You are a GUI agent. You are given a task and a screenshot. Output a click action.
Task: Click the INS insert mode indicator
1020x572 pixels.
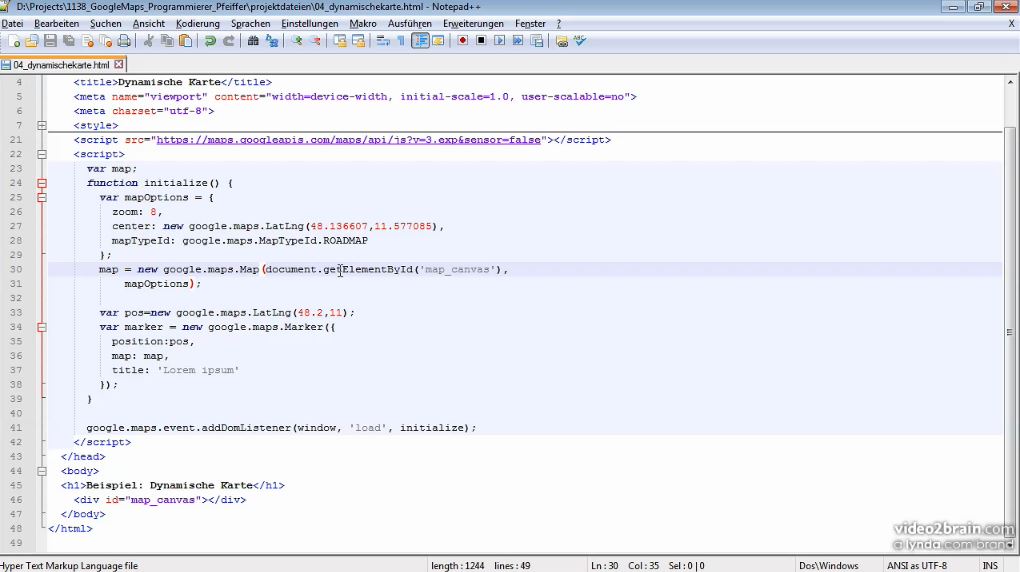[990, 565]
